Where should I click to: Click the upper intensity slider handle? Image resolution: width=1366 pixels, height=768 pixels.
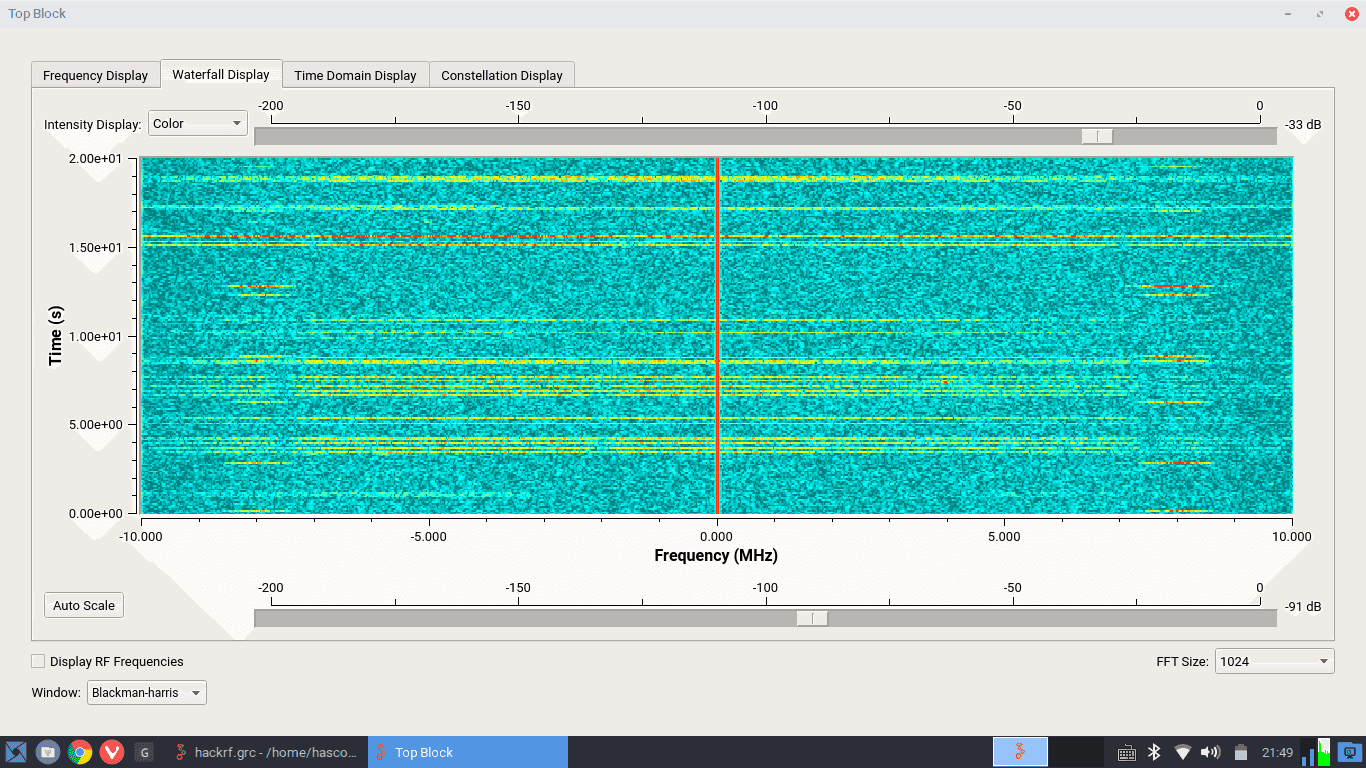coord(1097,136)
